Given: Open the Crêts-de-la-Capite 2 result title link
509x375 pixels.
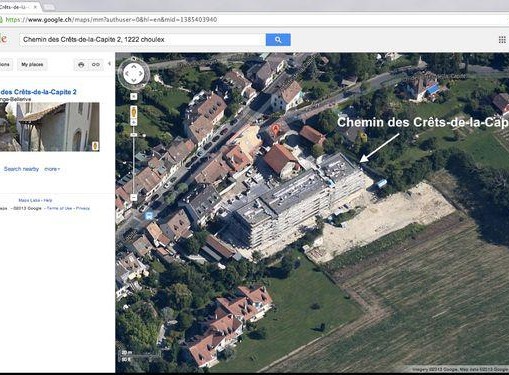Looking at the screenshot, I should pyautogui.click(x=38, y=92).
